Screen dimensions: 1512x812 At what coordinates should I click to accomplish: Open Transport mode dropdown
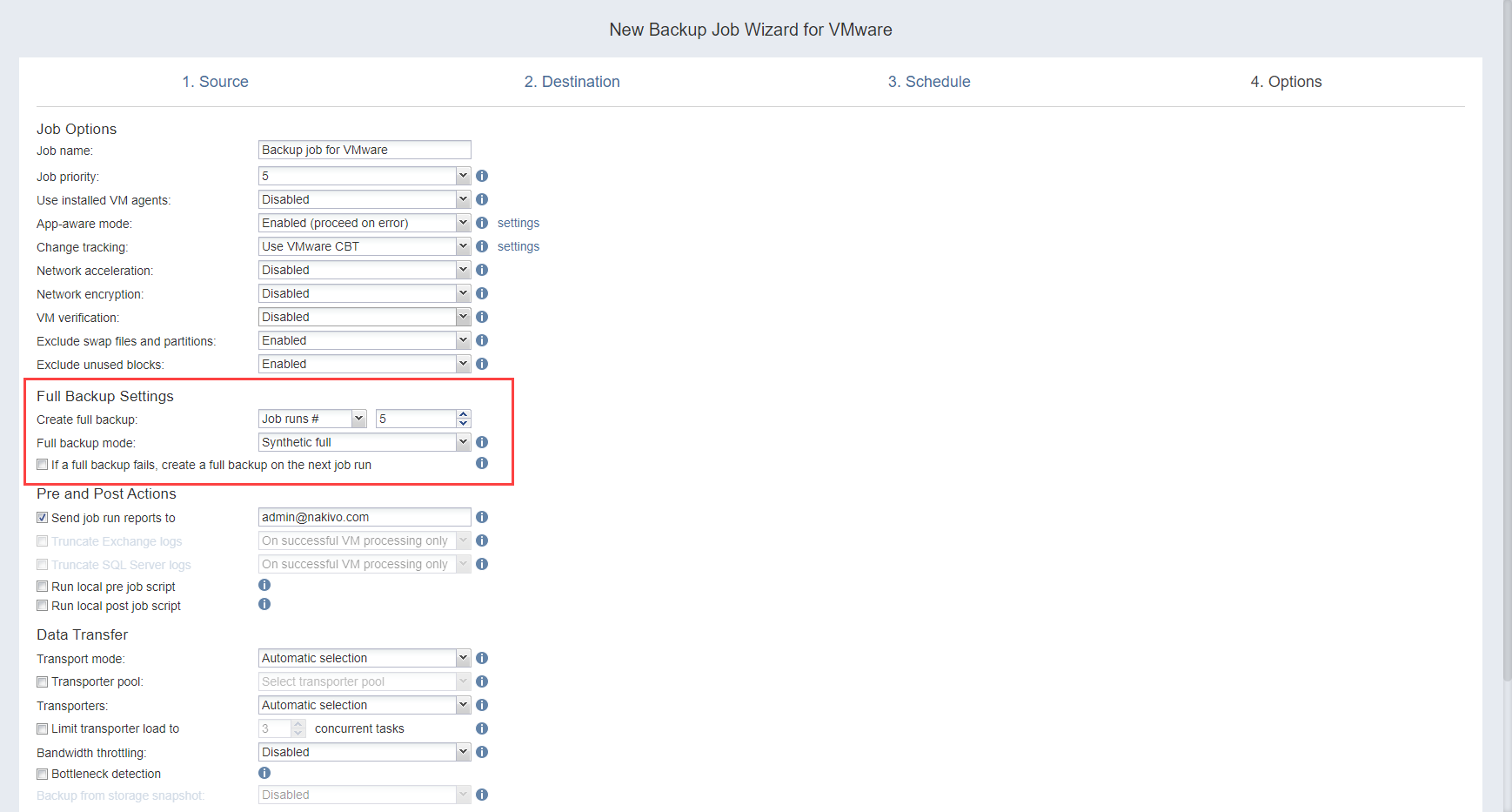365,658
